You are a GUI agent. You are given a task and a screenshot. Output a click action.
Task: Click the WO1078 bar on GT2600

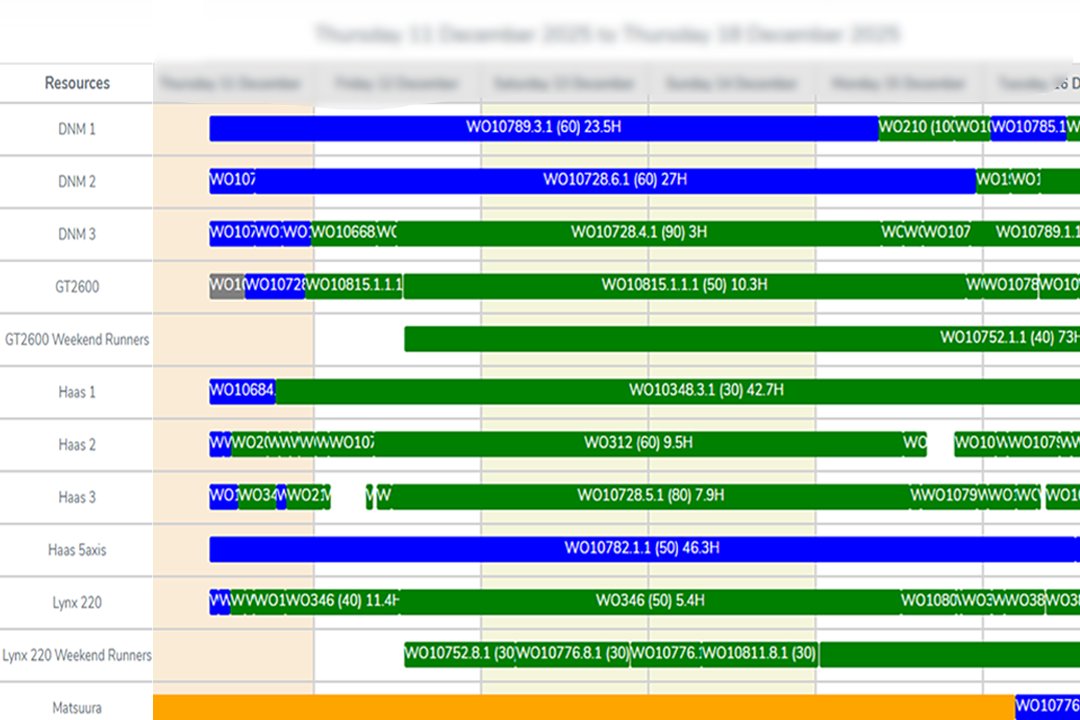pos(1009,286)
